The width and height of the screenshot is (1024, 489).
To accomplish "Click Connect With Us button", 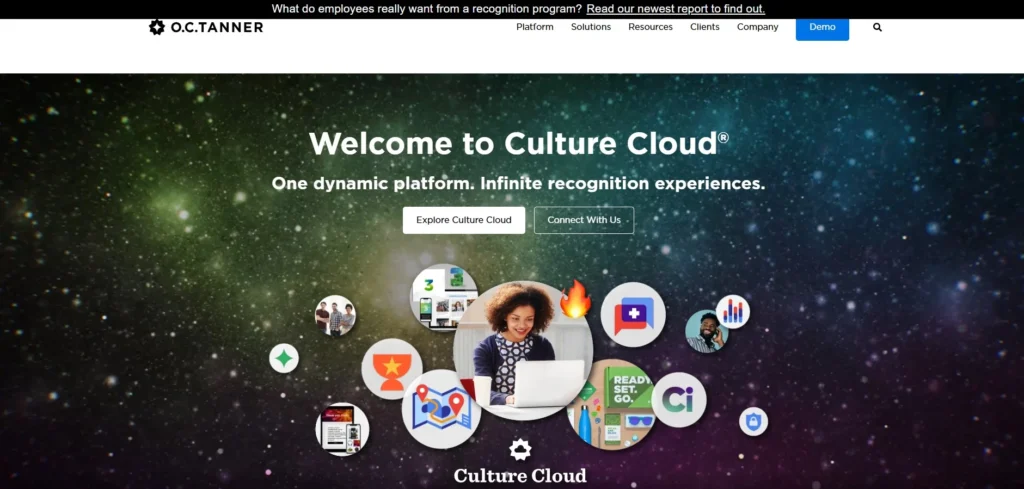I will [x=584, y=220].
